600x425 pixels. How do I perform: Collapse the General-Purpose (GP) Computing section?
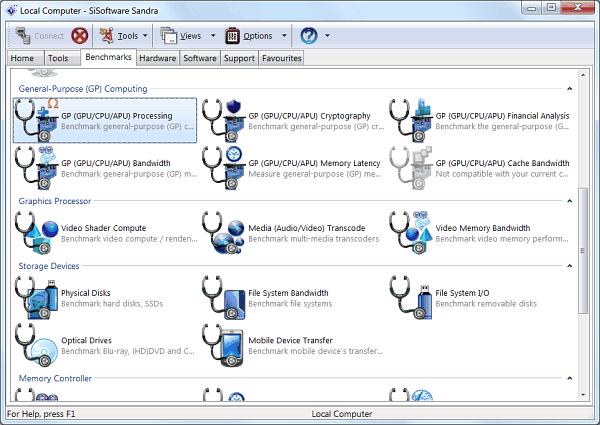[x=569, y=89]
